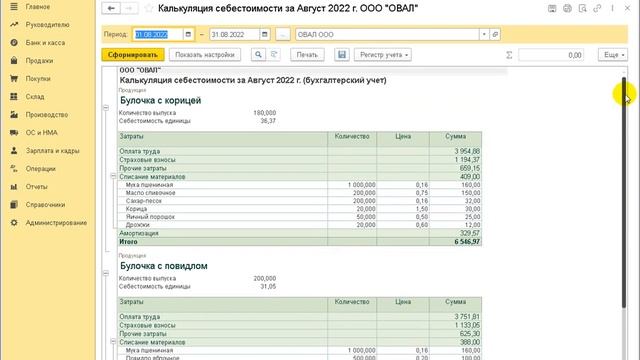Click the sum field showing 0,00

coord(551,55)
